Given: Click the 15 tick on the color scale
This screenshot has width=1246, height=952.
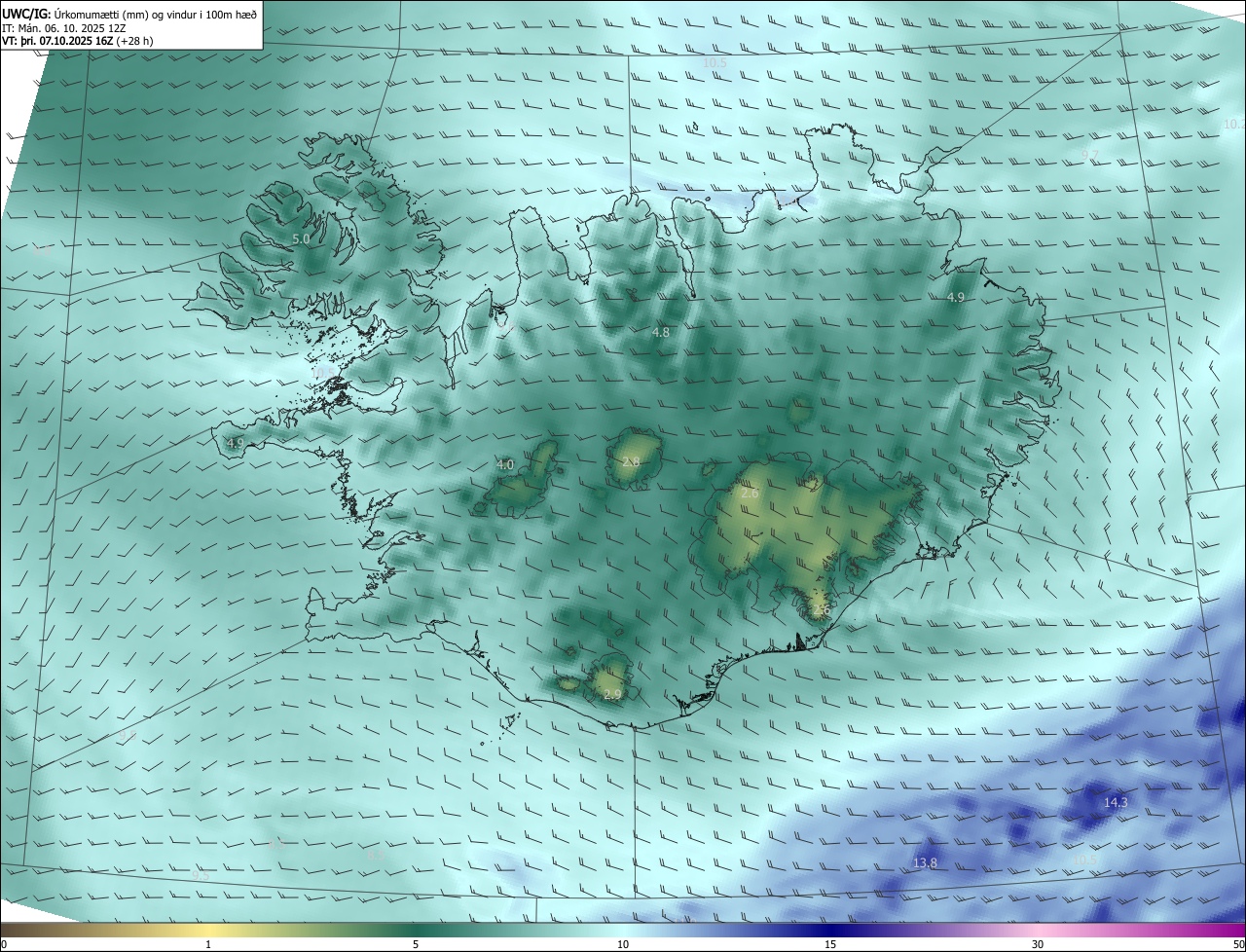Looking at the screenshot, I should (x=830, y=944).
